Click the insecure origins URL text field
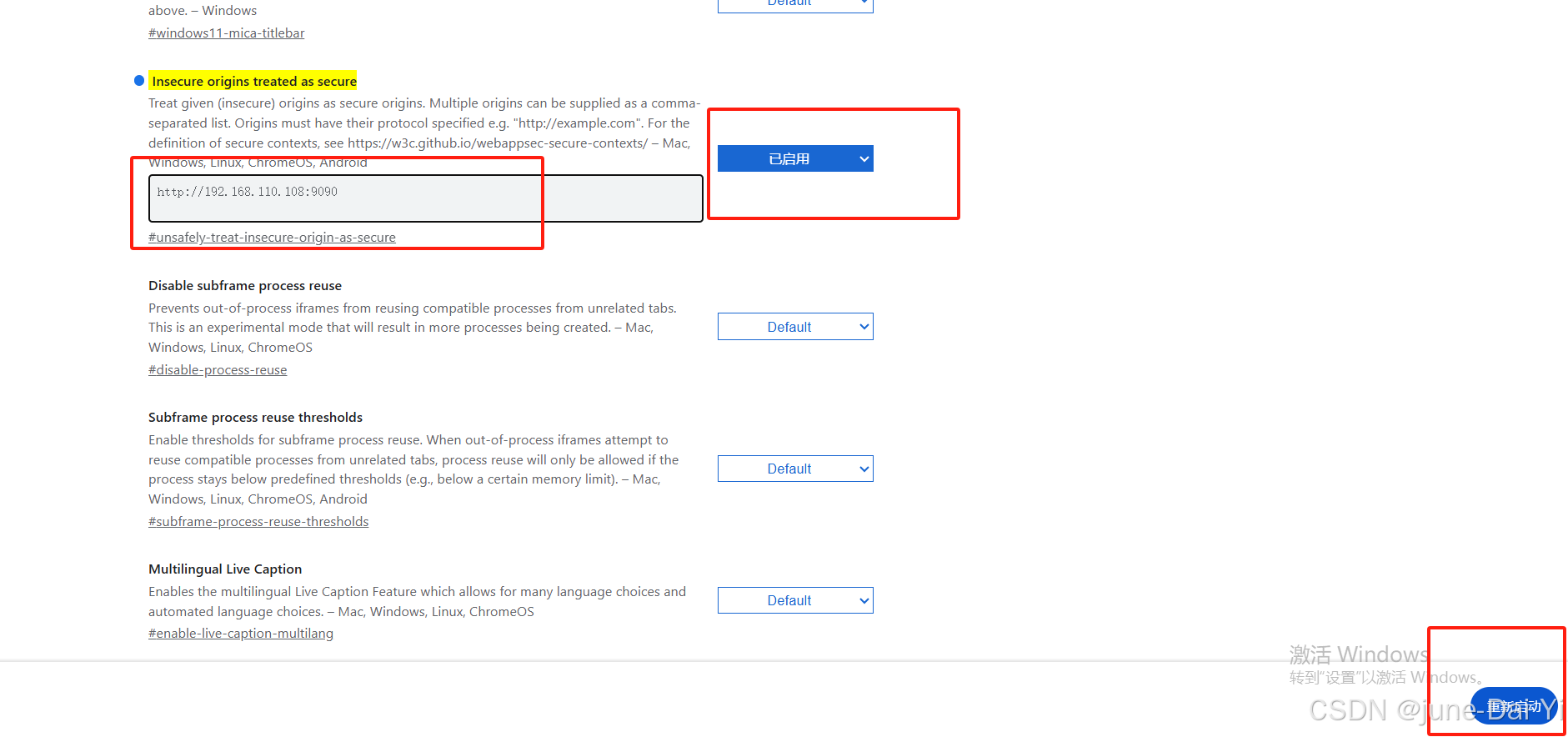 pos(425,198)
